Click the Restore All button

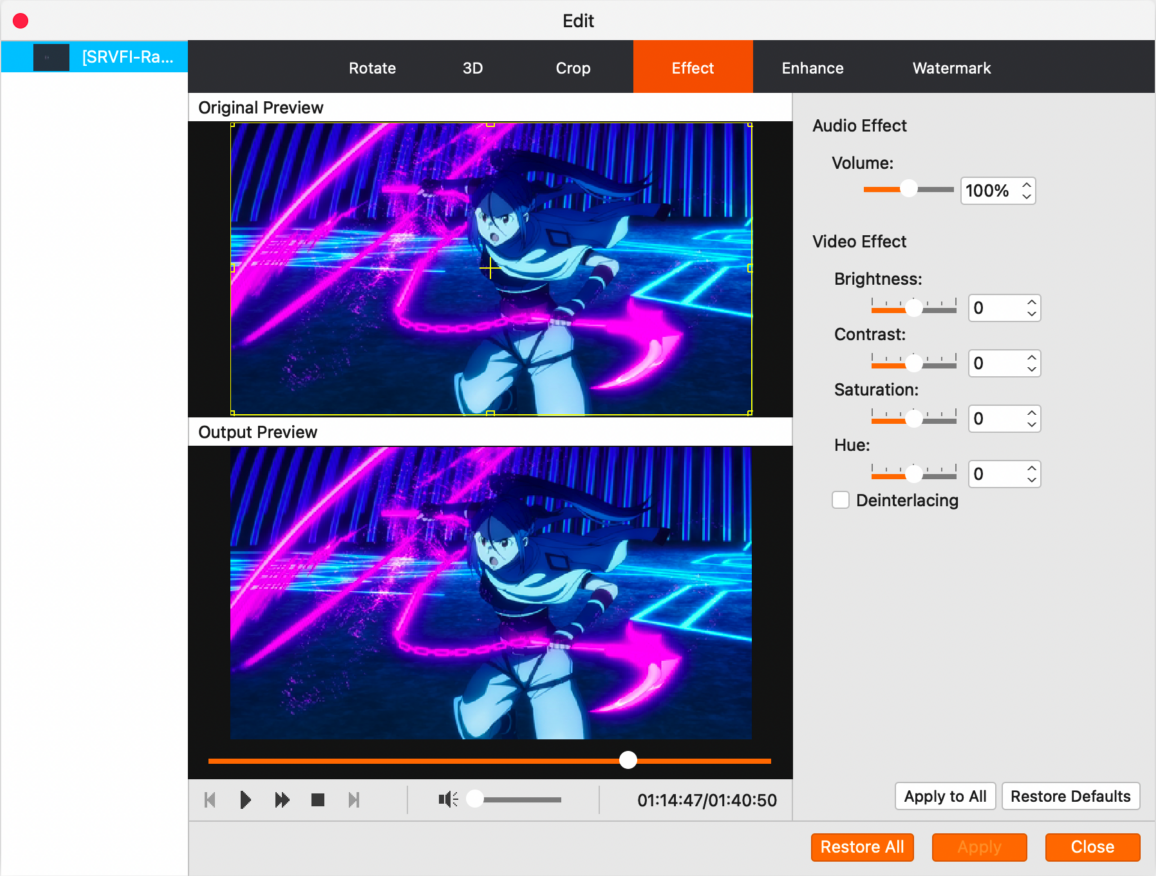(863, 847)
